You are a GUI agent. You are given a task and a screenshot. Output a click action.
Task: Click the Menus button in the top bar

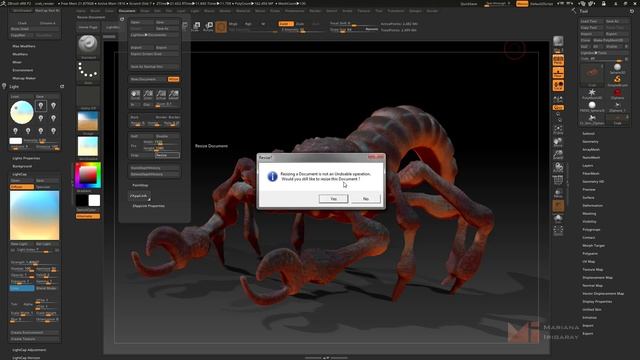click(x=522, y=4)
